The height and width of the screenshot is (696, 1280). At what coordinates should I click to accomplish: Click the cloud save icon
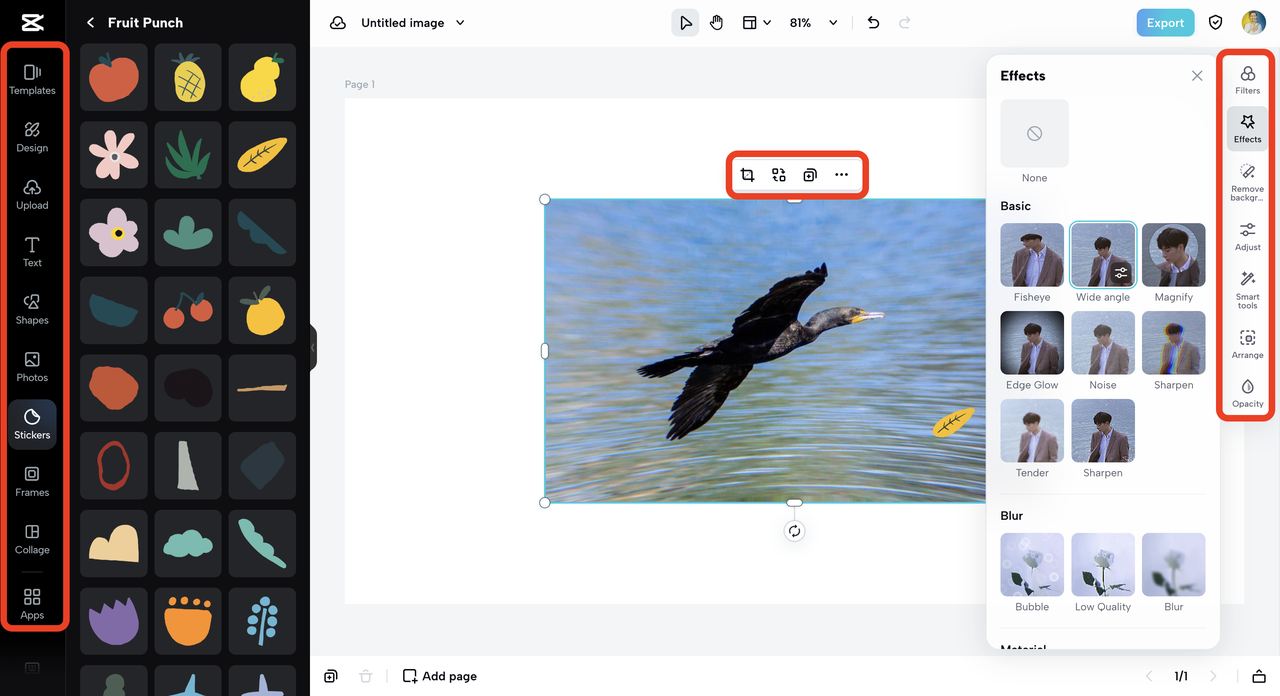click(x=338, y=23)
